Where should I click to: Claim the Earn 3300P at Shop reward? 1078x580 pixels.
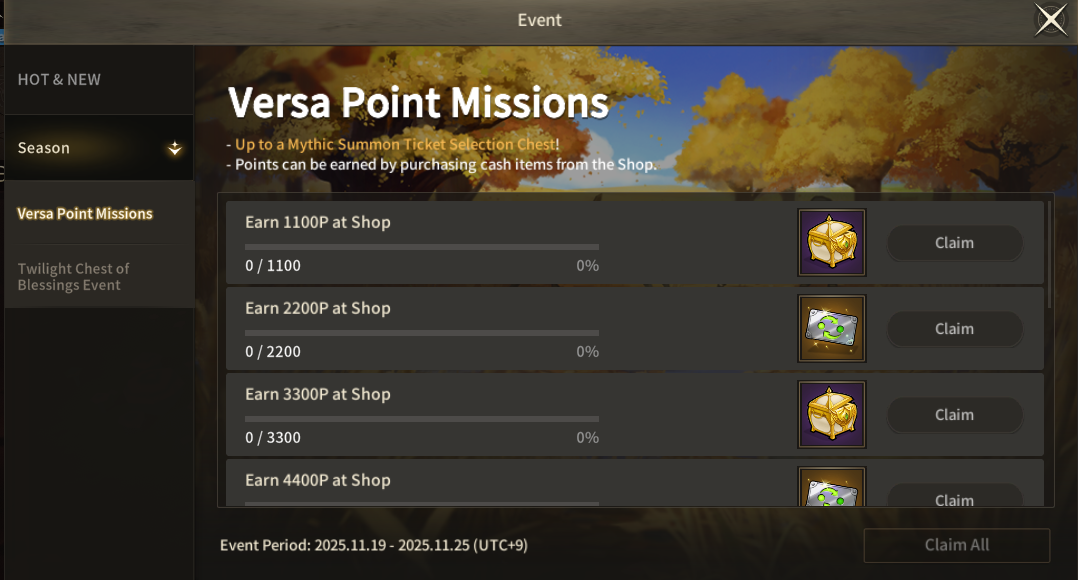click(x=954, y=415)
